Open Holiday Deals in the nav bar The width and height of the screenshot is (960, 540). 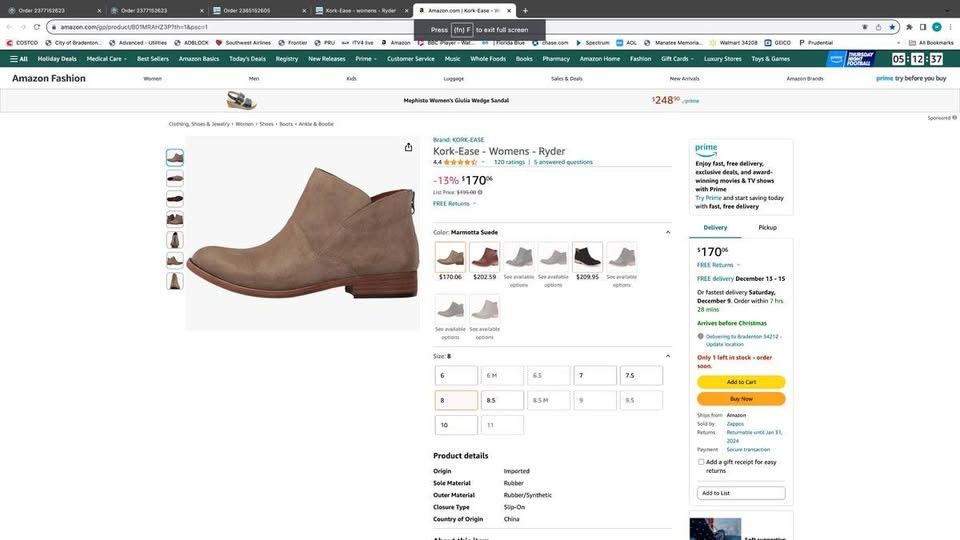click(57, 59)
